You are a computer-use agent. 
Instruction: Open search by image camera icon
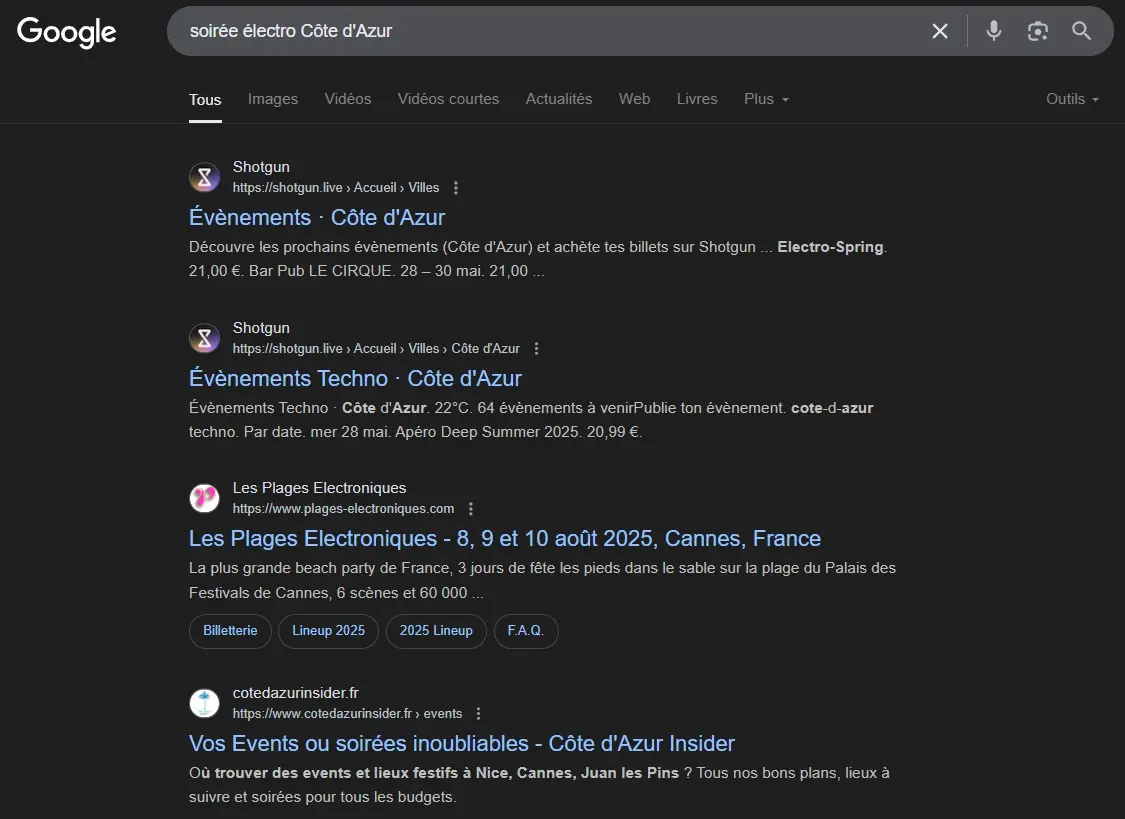pos(1037,31)
